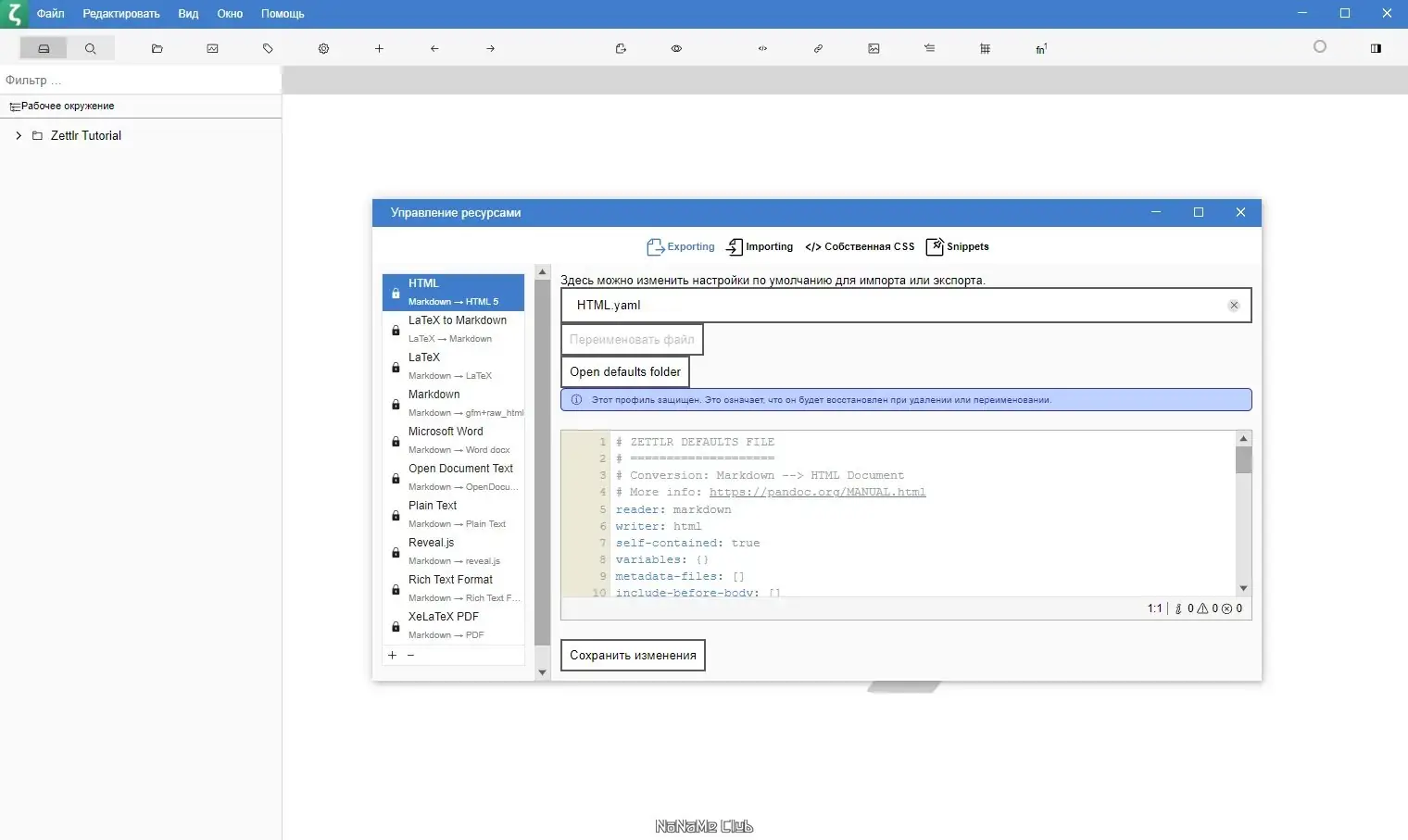Open the Файл menu
Screen dimensions: 1408x840
pyautogui.click(x=51, y=14)
